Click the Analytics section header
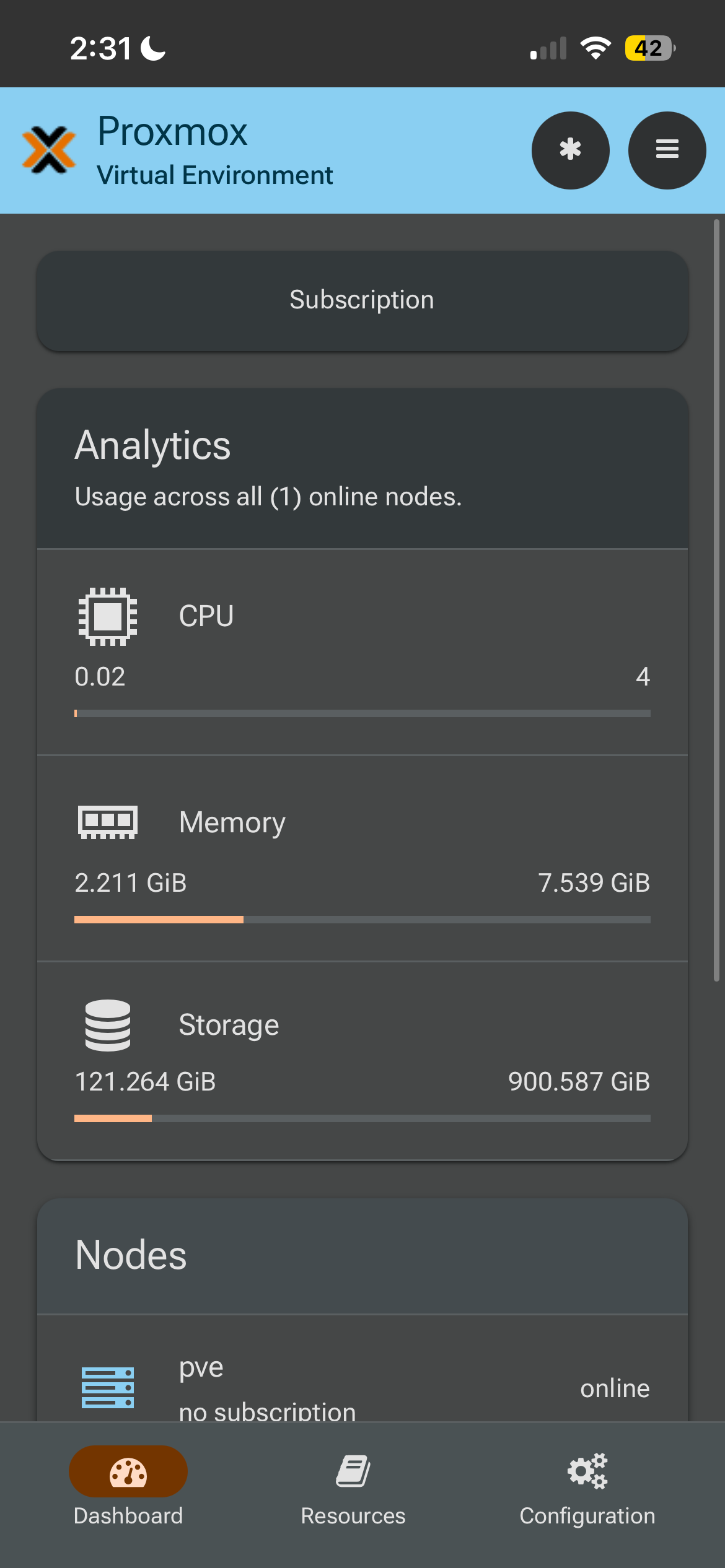The height and width of the screenshot is (1568, 725). [362, 469]
